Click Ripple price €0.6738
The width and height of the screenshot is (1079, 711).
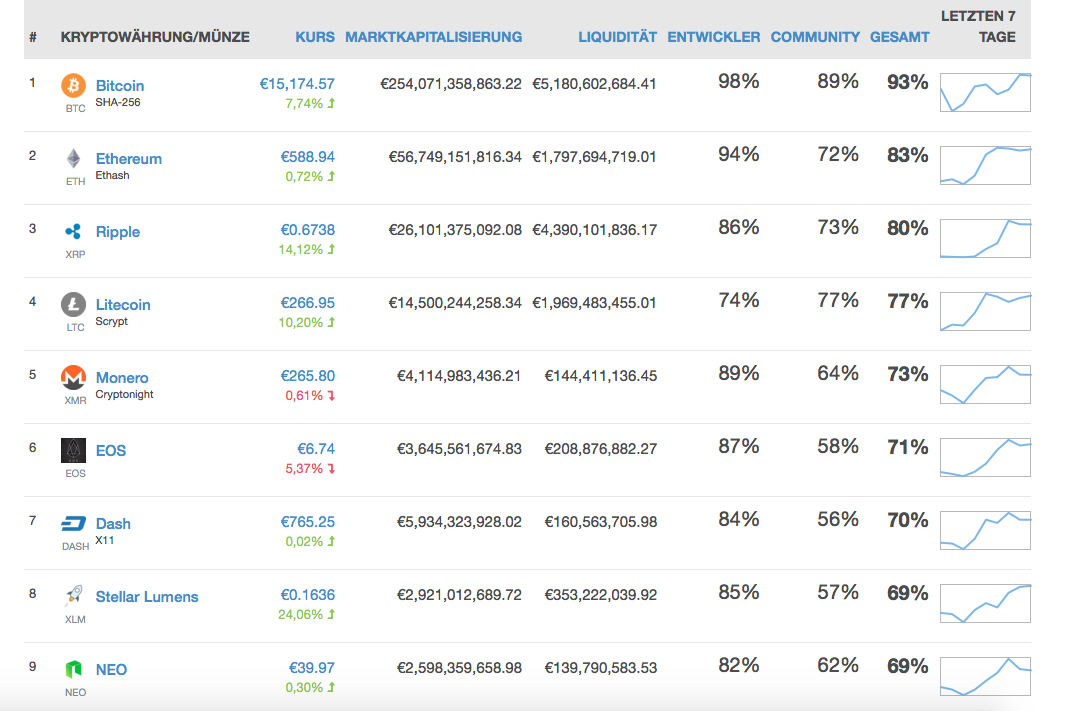[308, 230]
